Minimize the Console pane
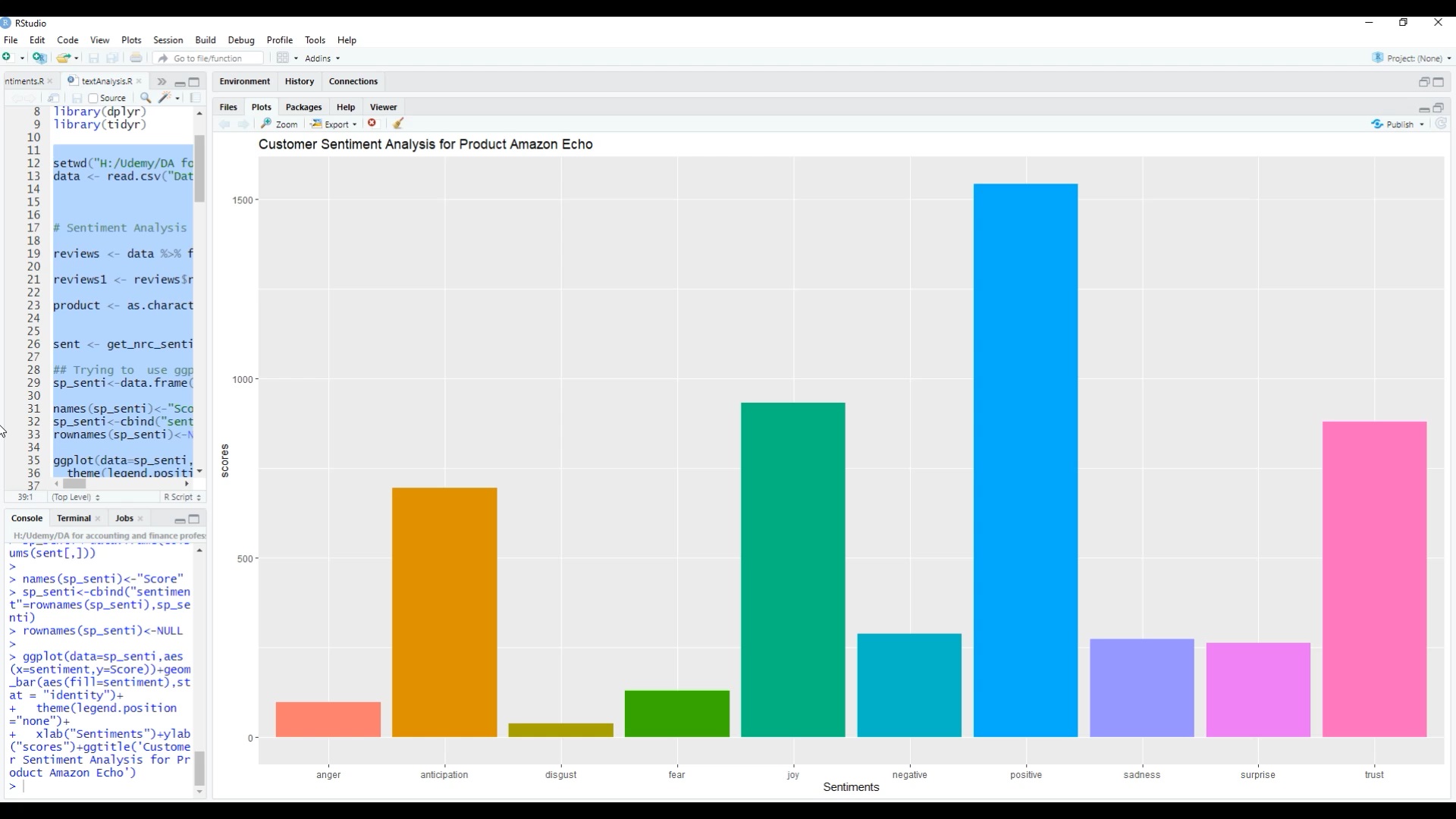 [x=180, y=519]
